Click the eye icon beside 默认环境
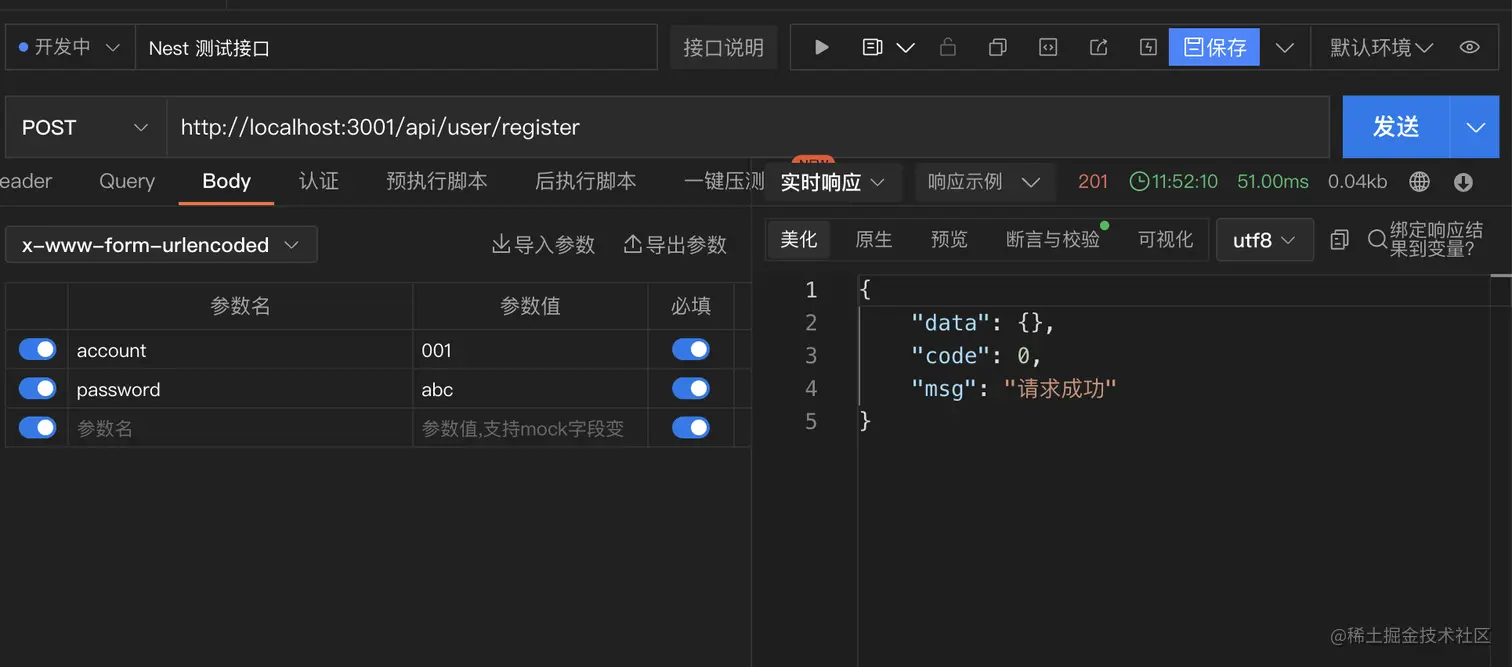This screenshot has width=1512, height=667. (x=1469, y=47)
